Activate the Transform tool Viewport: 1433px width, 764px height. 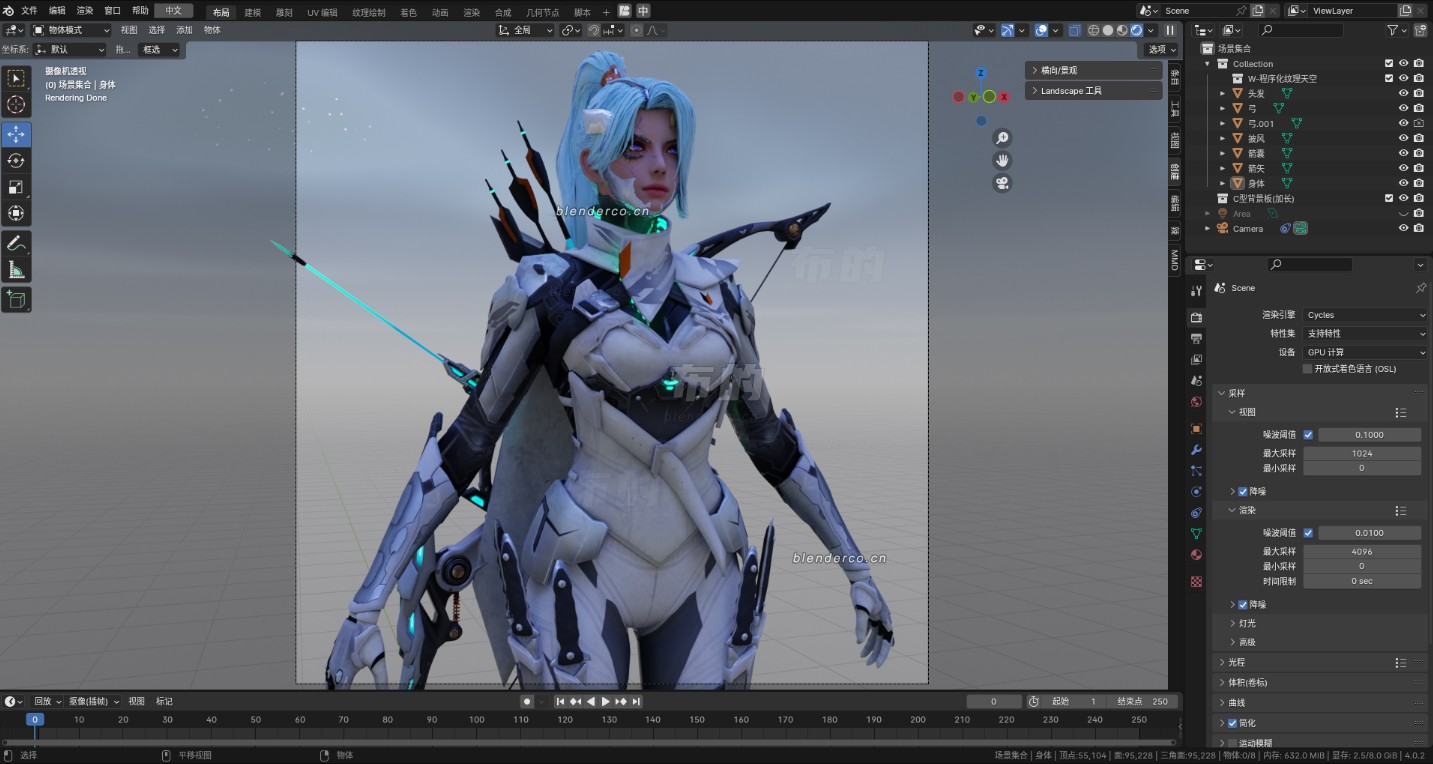click(16, 213)
